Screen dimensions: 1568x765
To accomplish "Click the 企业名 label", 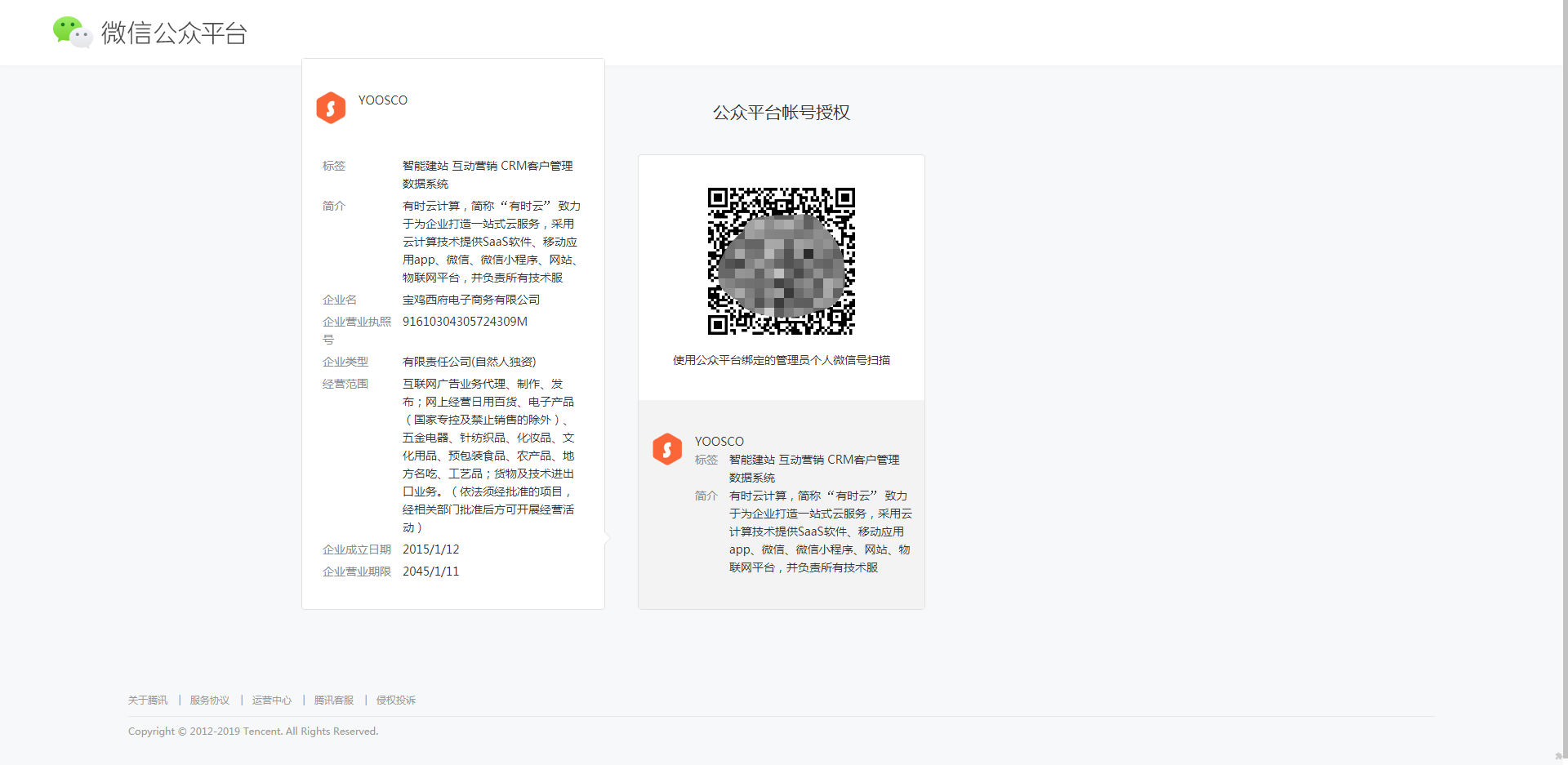I will point(340,300).
